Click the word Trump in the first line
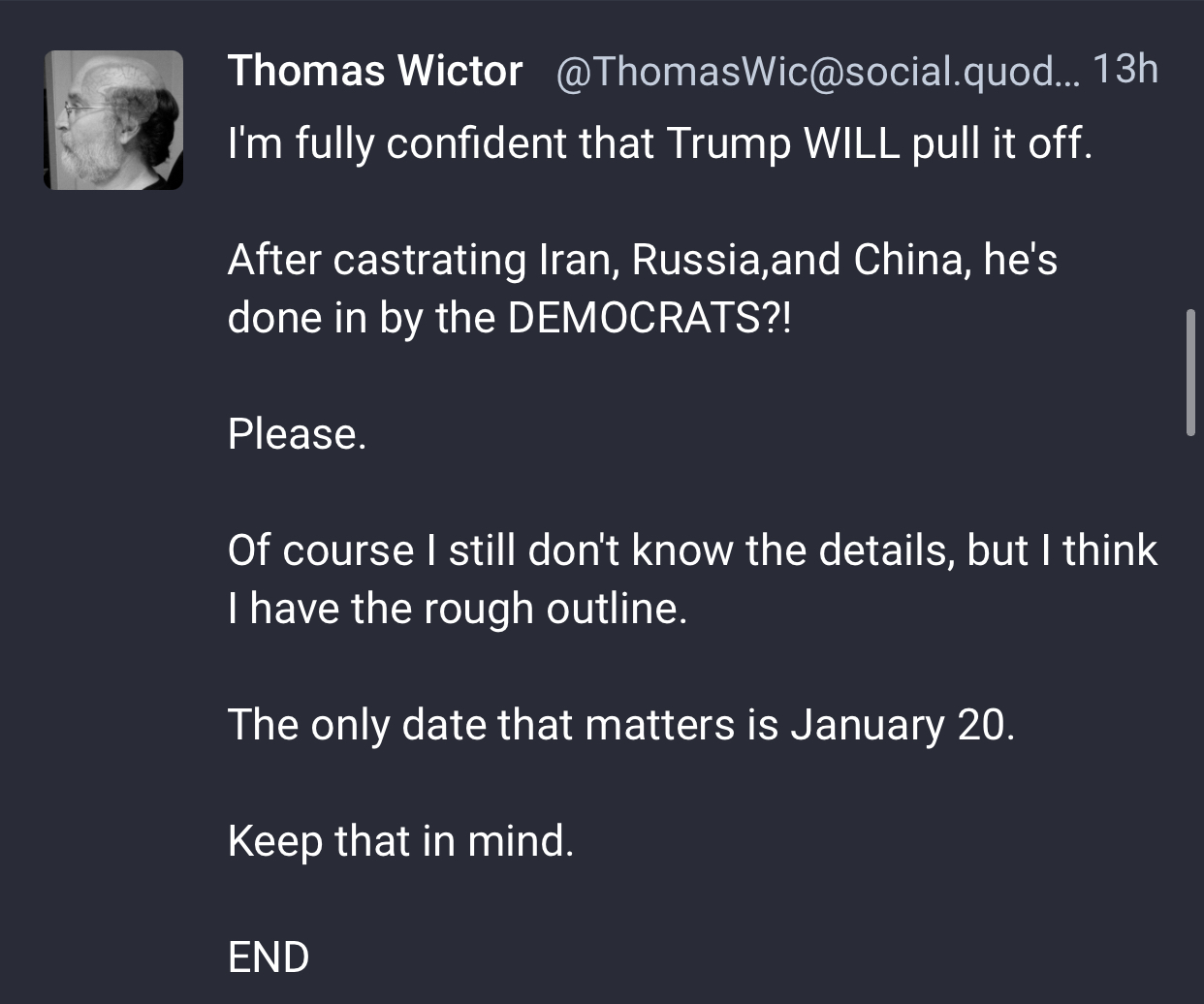This screenshot has width=1204, height=1004. pos(727,144)
